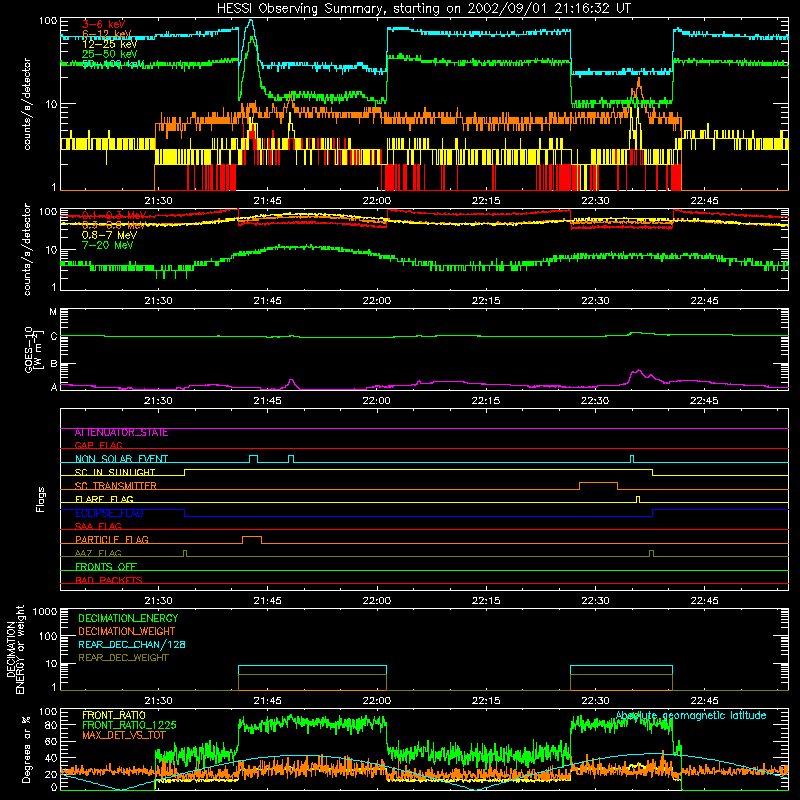Click the M class label on GOES axis
Image resolution: width=800 pixels, height=800 pixels.
[x=53, y=312]
